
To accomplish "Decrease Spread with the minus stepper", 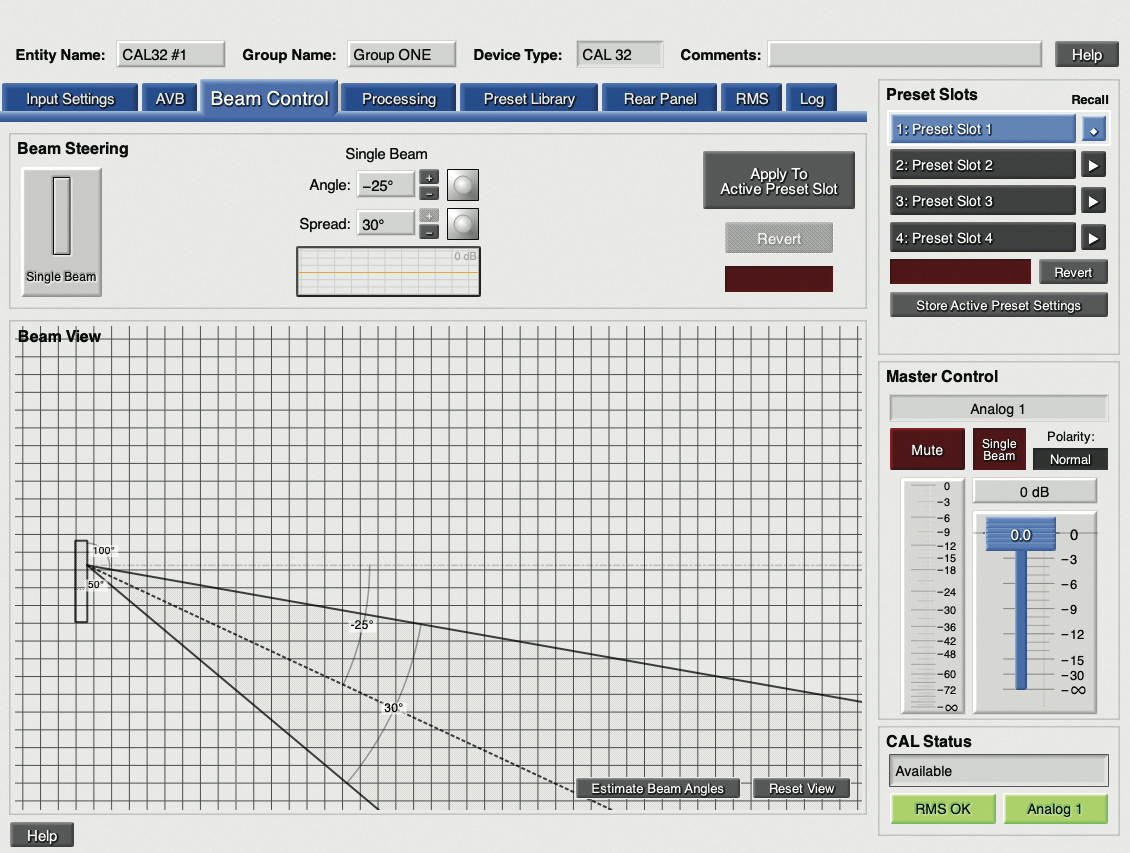I will [x=429, y=232].
